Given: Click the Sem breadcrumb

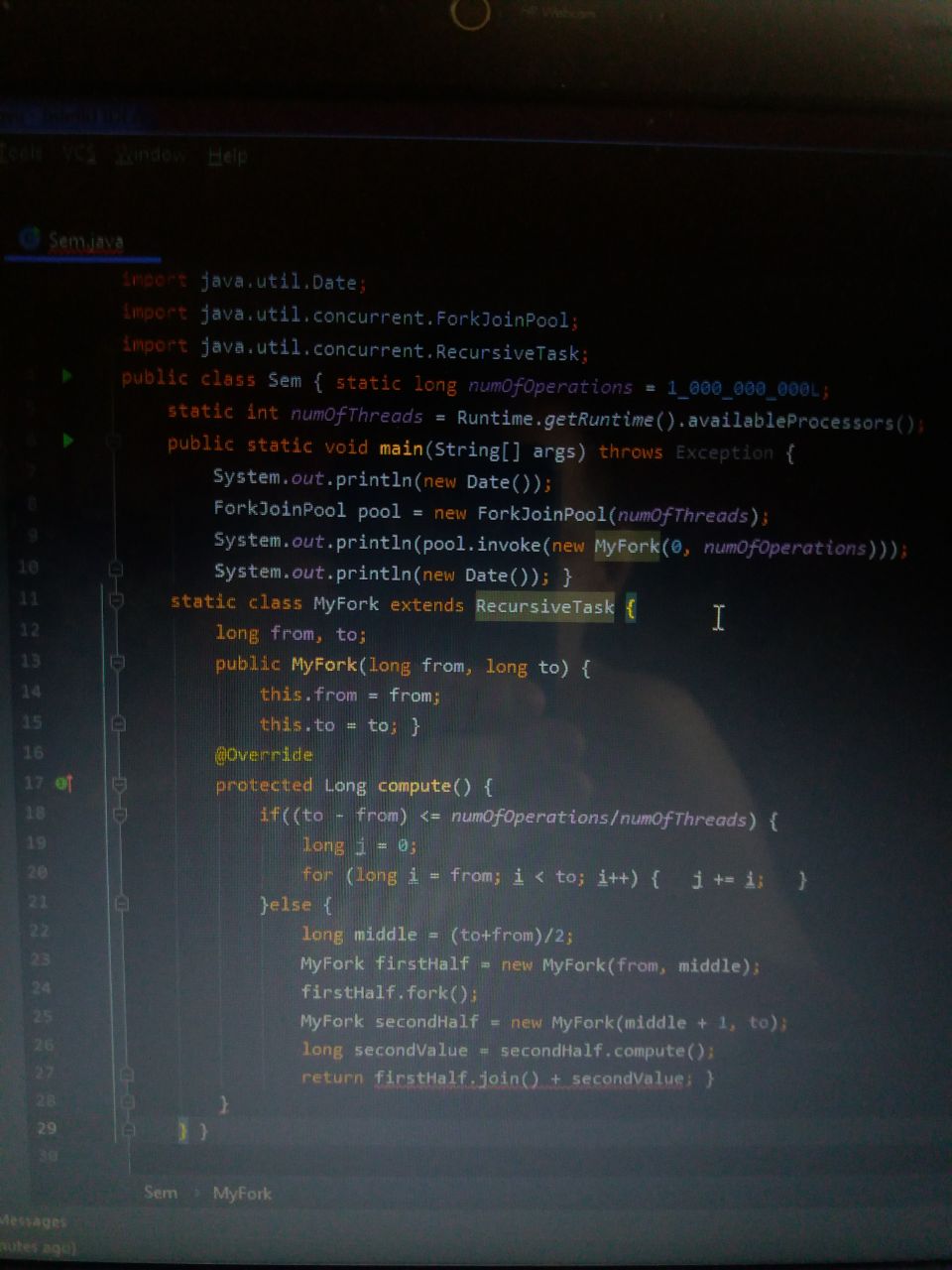Looking at the screenshot, I should point(161,1193).
